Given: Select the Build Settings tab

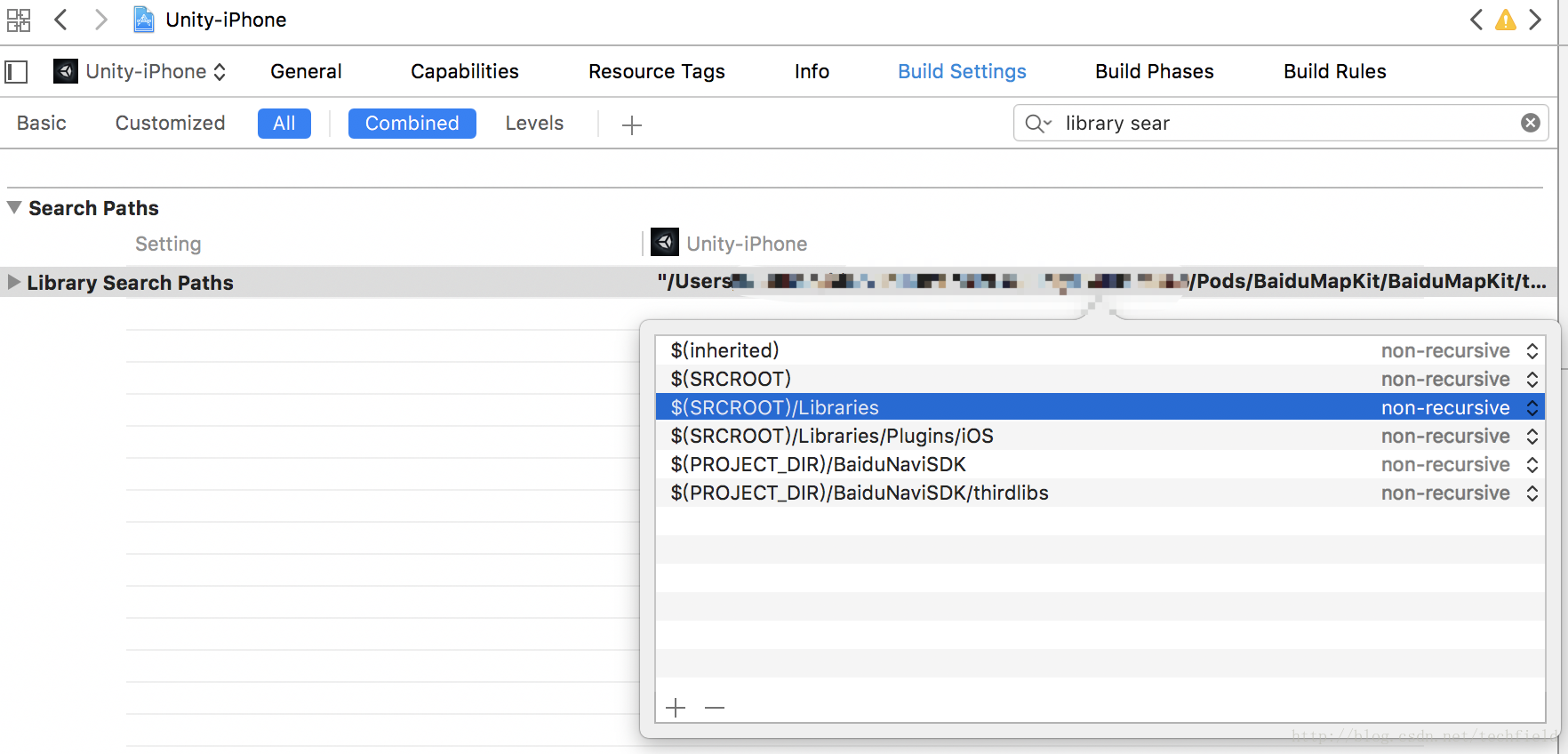Looking at the screenshot, I should [962, 71].
